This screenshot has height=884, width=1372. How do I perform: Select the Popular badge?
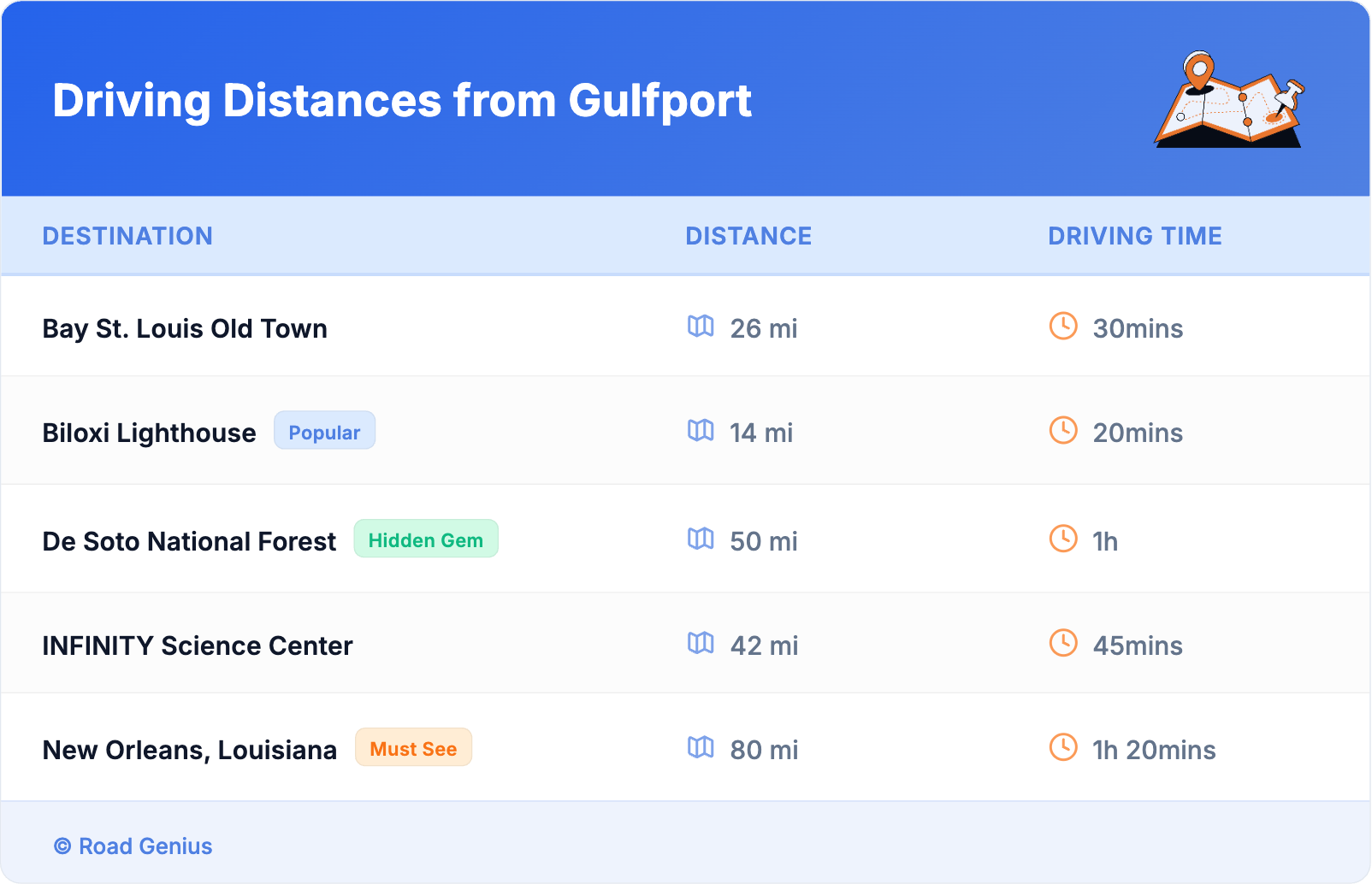[x=324, y=431]
